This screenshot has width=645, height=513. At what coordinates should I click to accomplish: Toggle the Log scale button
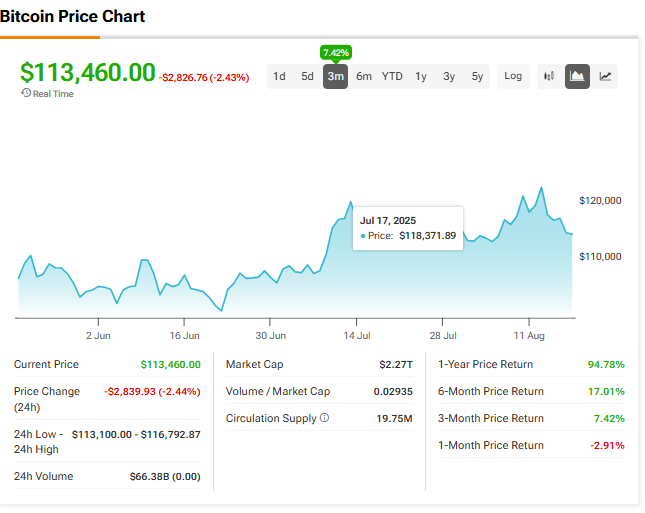pyautogui.click(x=513, y=76)
